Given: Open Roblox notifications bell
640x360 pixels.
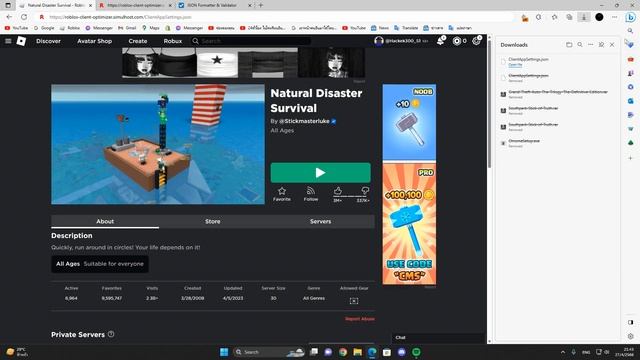Looking at the screenshot, I should pos(441,41).
